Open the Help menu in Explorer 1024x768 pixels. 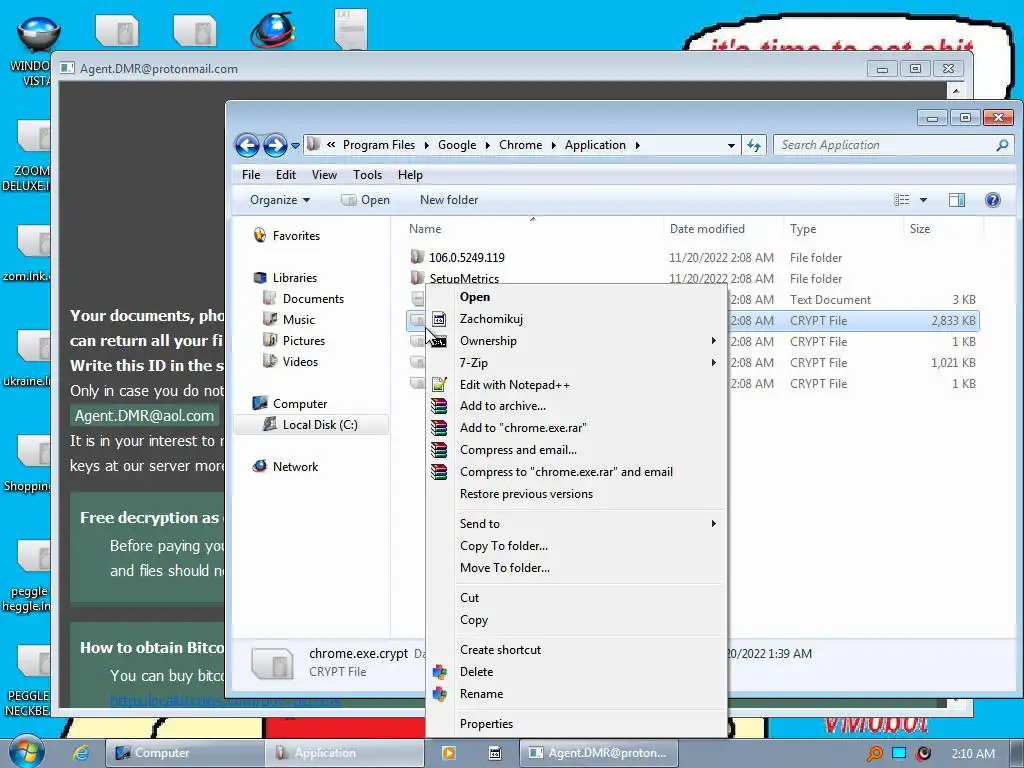[x=410, y=175]
